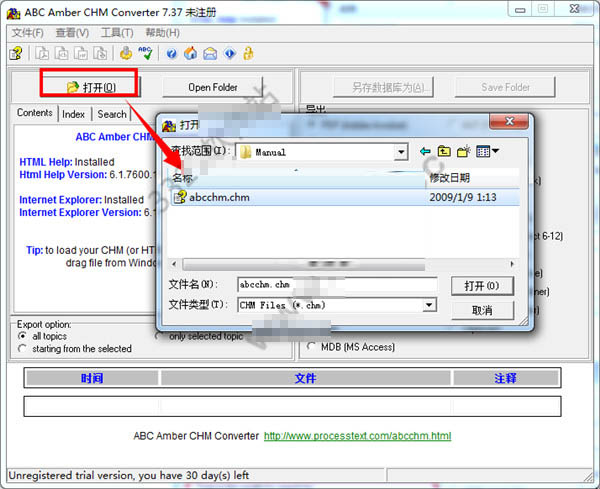Click the 另存数据库为(A) button
Screen dimensions: 600x489
(383, 87)
